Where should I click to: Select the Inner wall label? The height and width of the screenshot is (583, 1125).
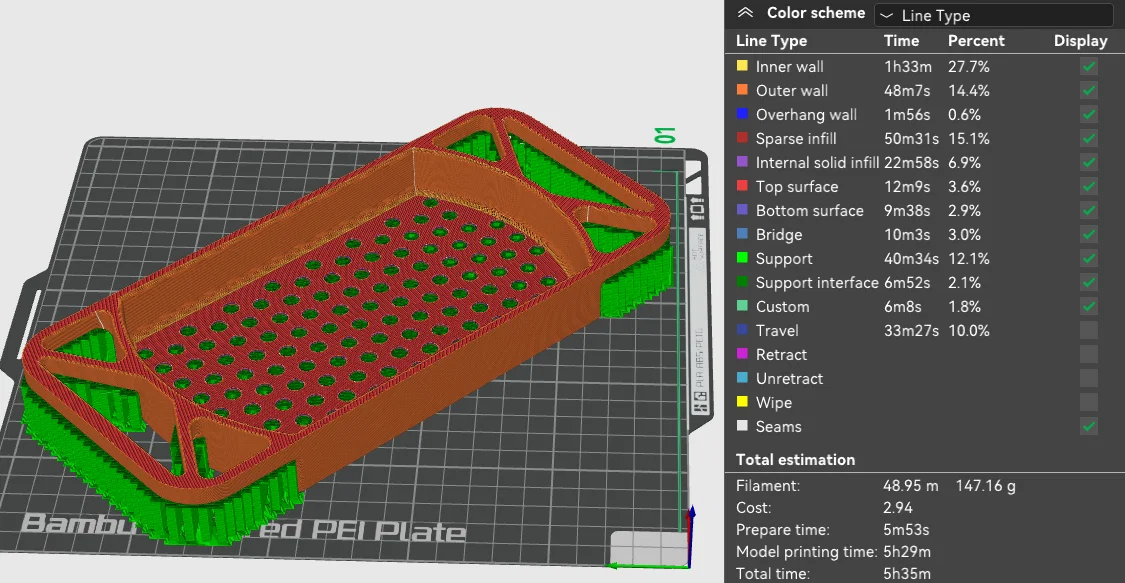789,67
